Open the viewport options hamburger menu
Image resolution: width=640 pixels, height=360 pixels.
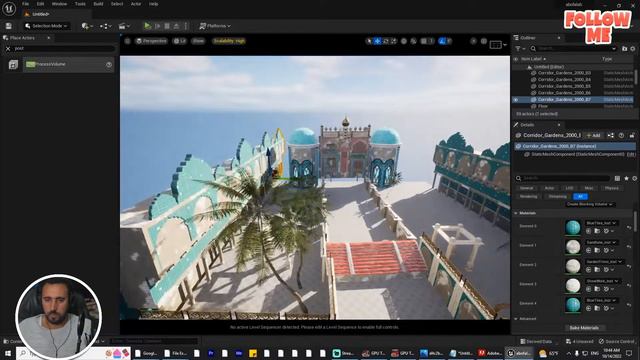pyautogui.click(x=127, y=41)
